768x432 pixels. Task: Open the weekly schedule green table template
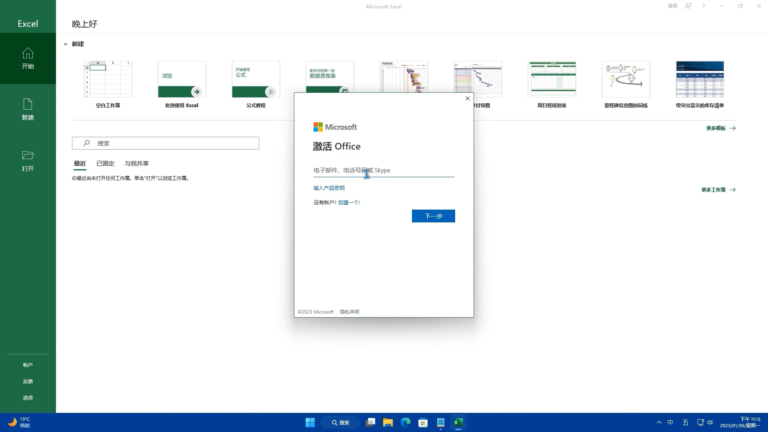point(552,84)
